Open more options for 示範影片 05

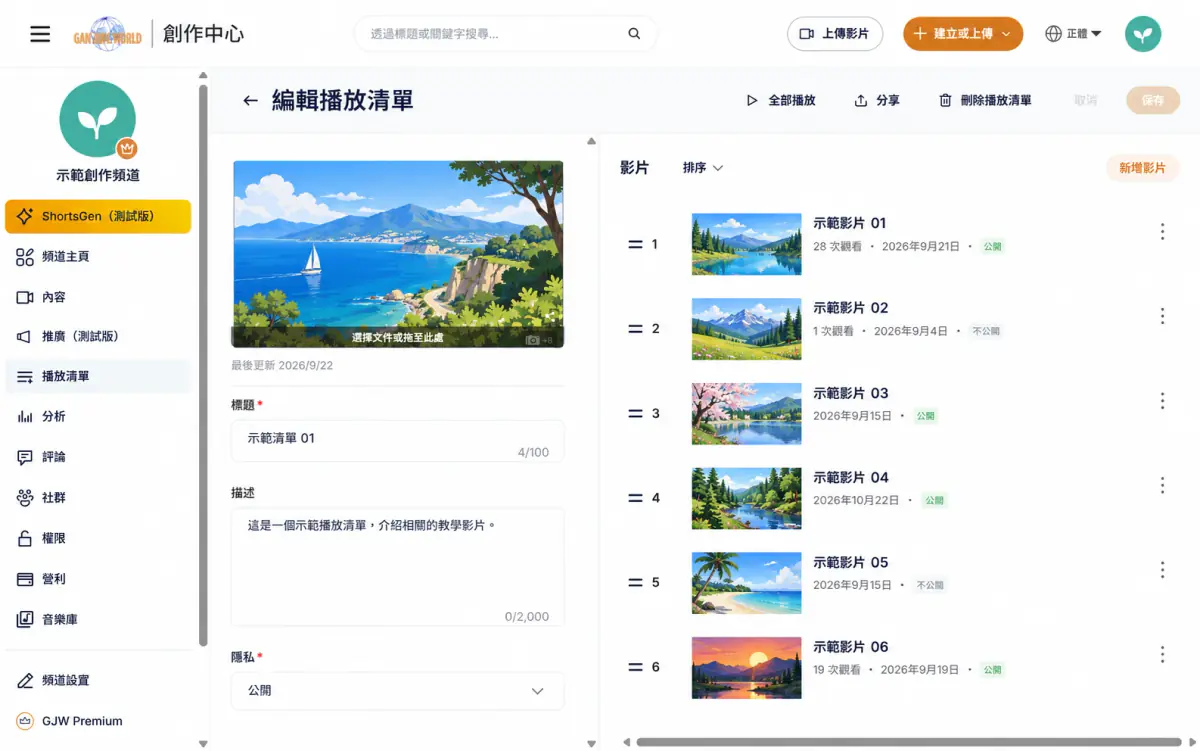point(1162,570)
